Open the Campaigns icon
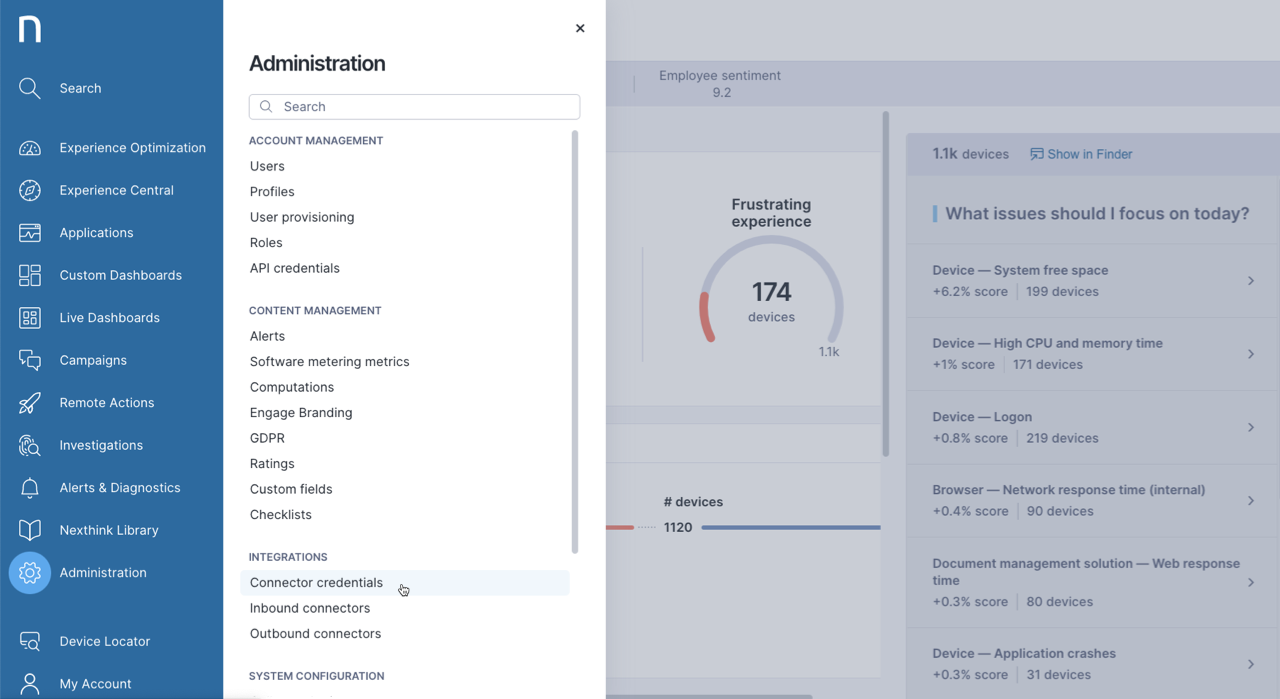The image size is (1280, 699). [29, 360]
